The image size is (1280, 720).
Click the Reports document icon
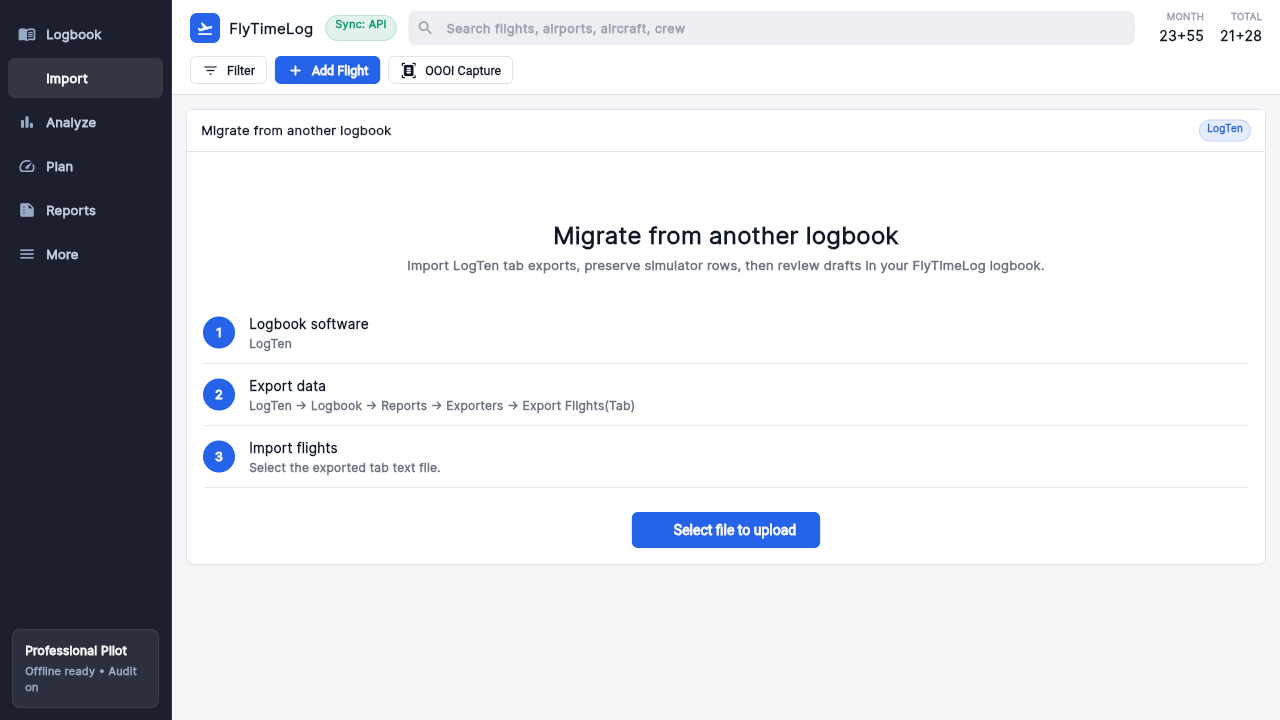[27, 210]
